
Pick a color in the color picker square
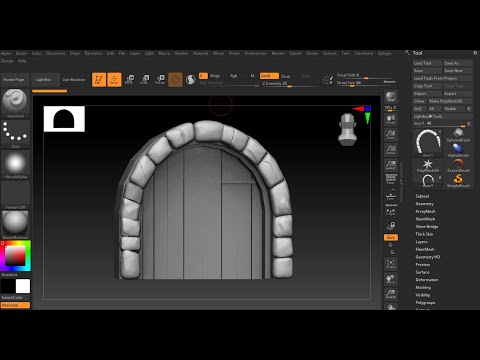(15, 256)
